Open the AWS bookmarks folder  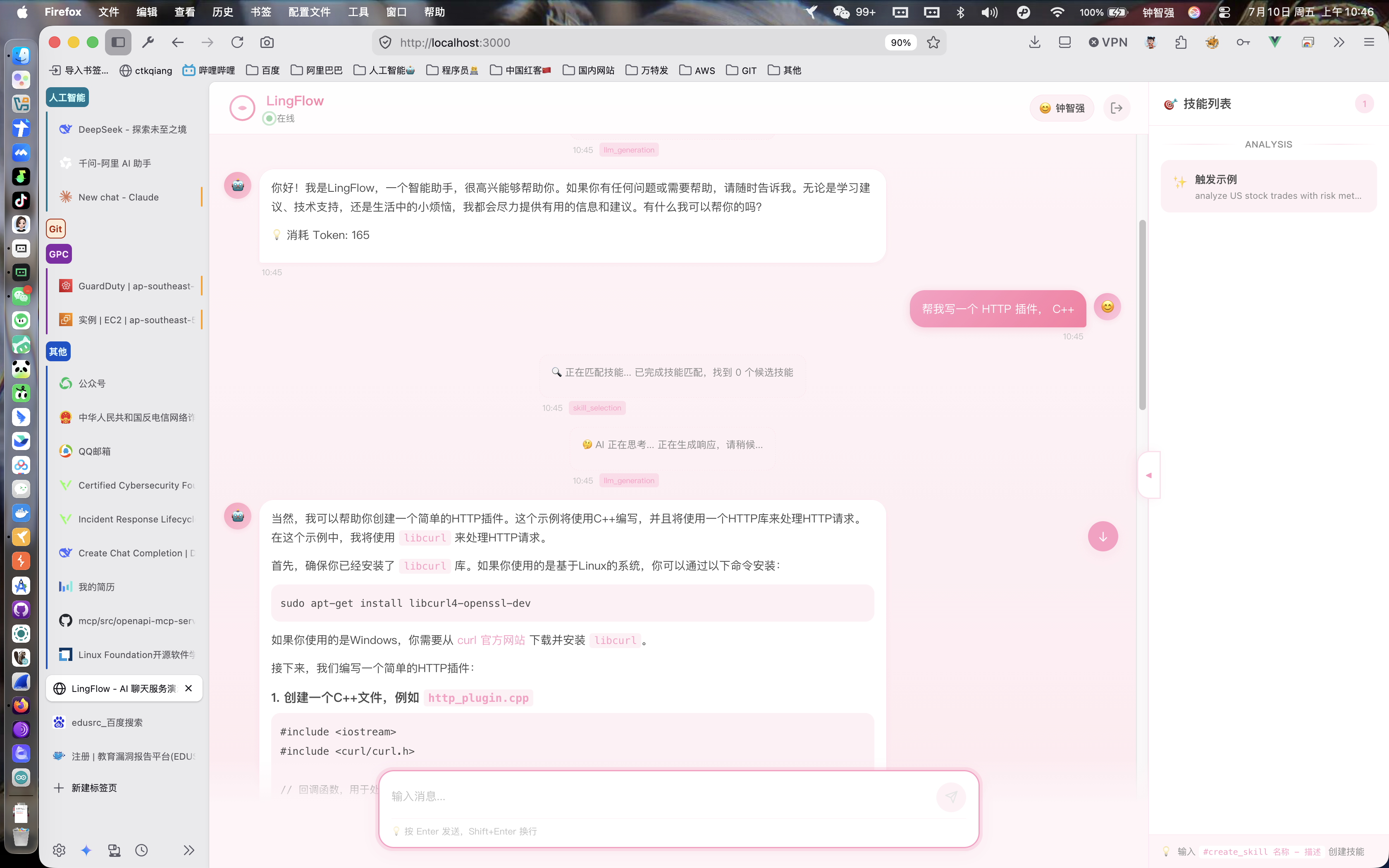(x=697, y=70)
